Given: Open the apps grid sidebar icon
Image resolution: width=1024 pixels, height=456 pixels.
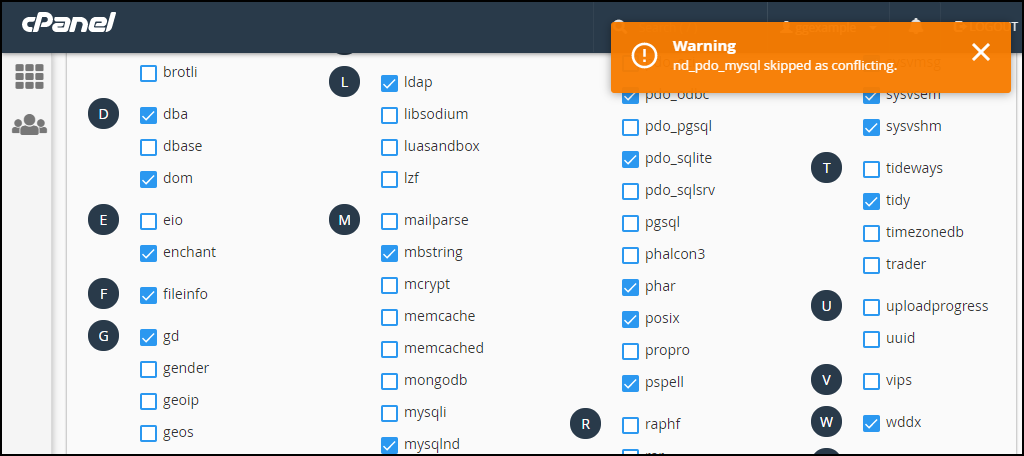Looking at the screenshot, I should (29, 76).
